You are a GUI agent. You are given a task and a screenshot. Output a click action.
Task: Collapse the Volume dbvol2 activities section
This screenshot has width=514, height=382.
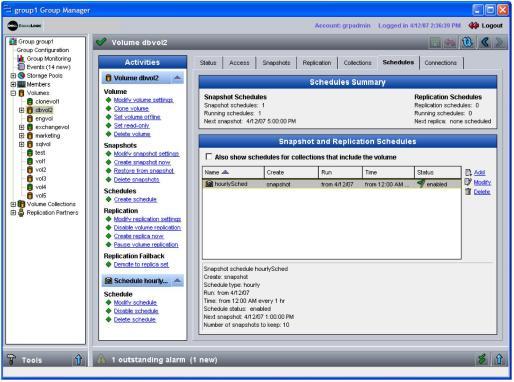[177, 78]
